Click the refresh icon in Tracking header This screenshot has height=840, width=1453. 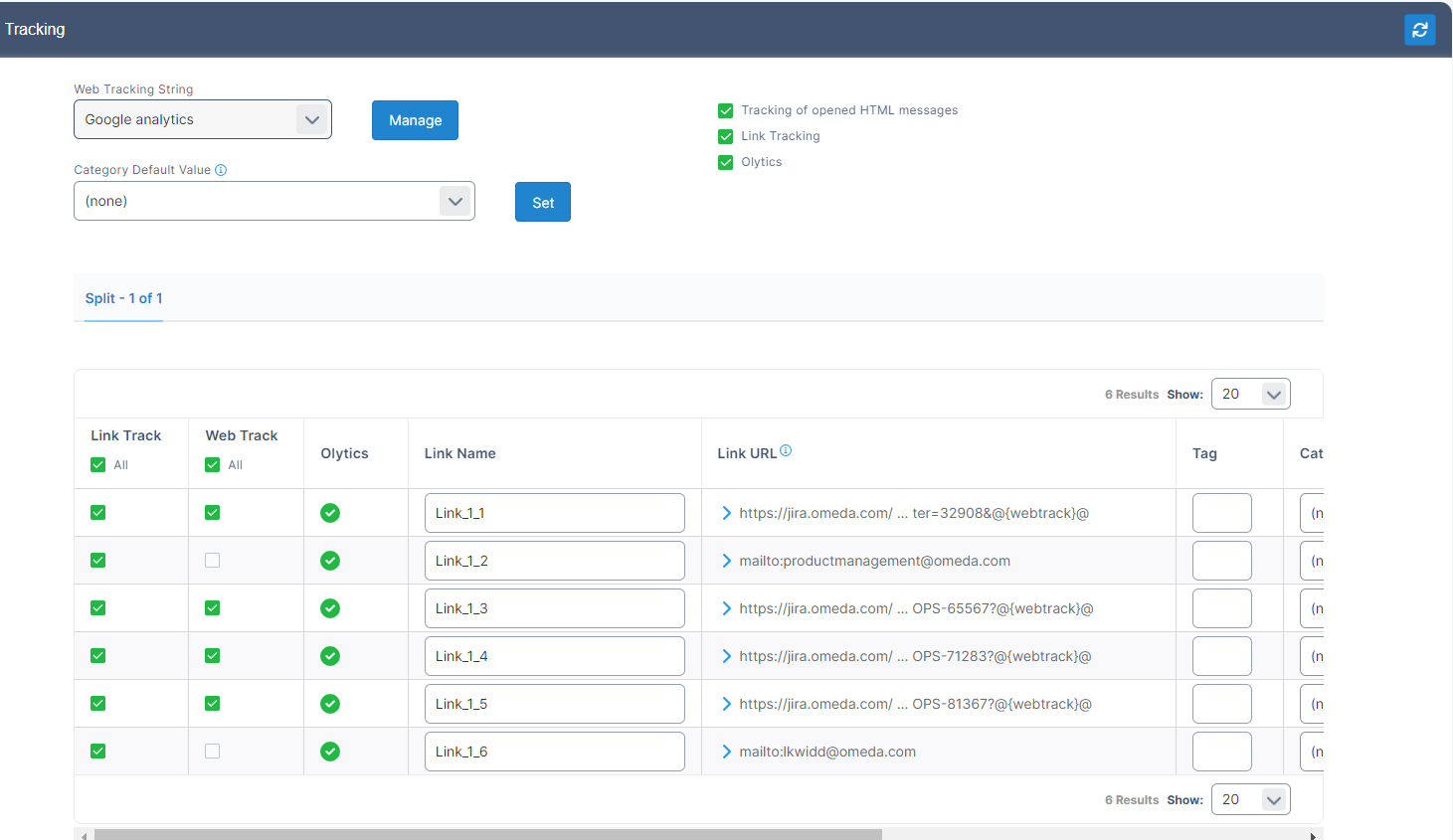coord(1419,30)
